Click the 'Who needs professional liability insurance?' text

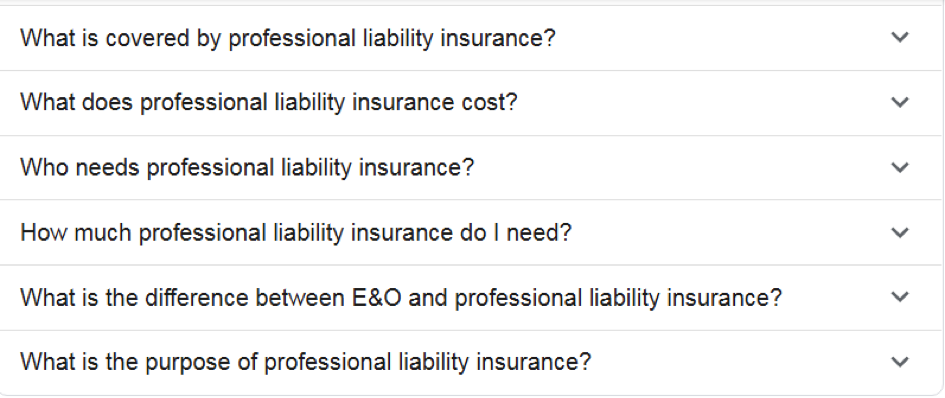coord(247,168)
